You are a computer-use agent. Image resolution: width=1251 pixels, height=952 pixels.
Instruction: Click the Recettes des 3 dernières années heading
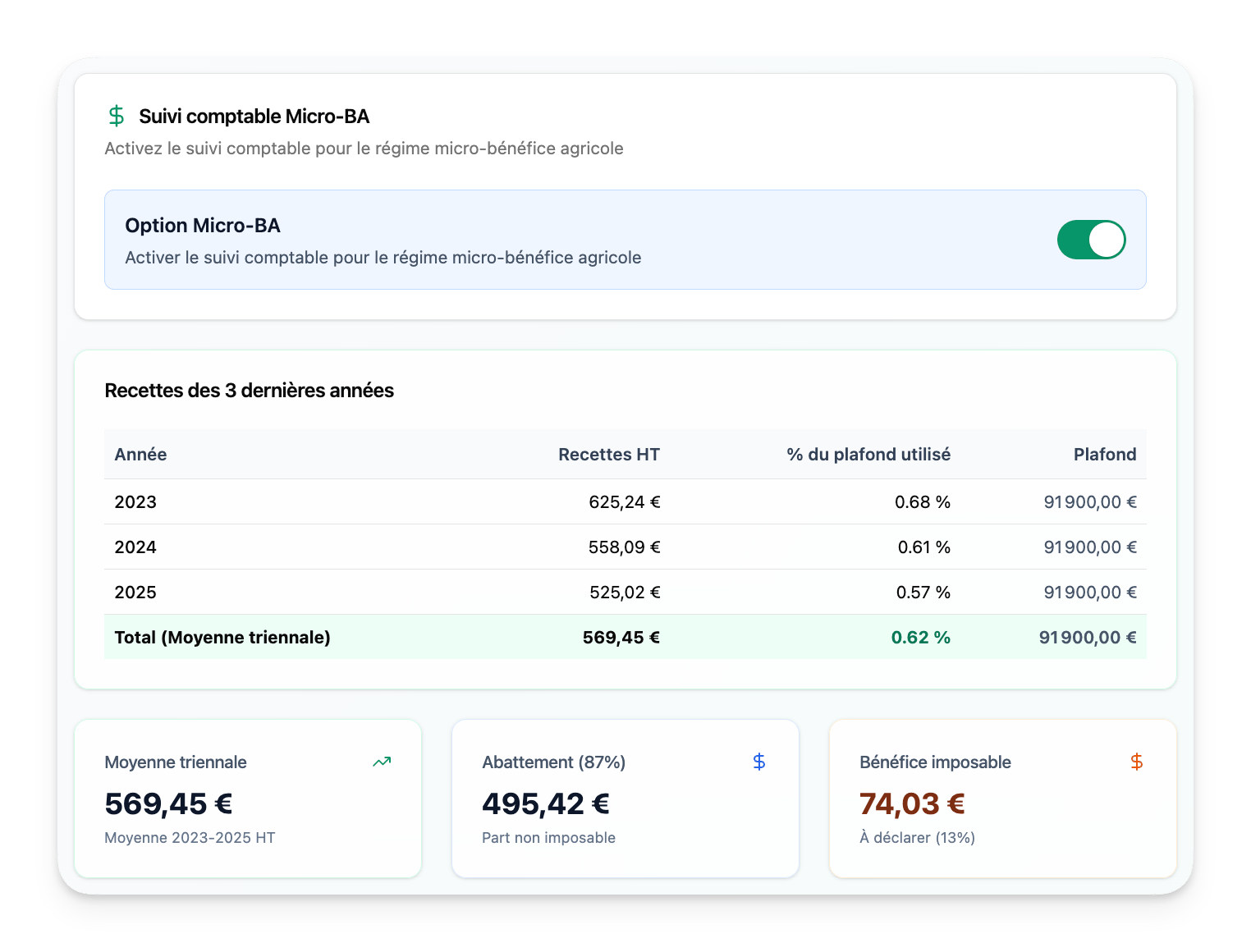(249, 391)
